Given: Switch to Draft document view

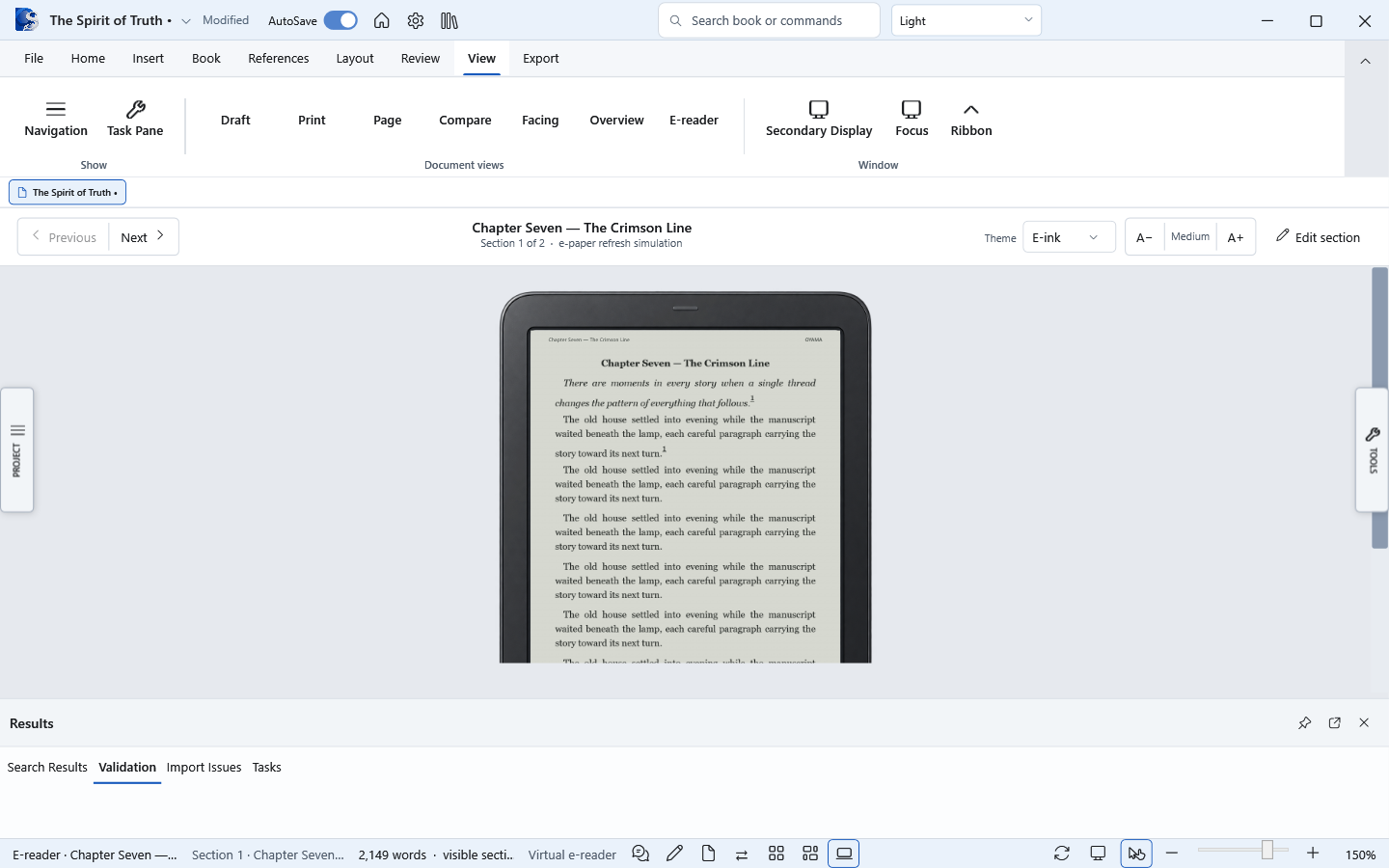Looking at the screenshot, I should 235,120.
